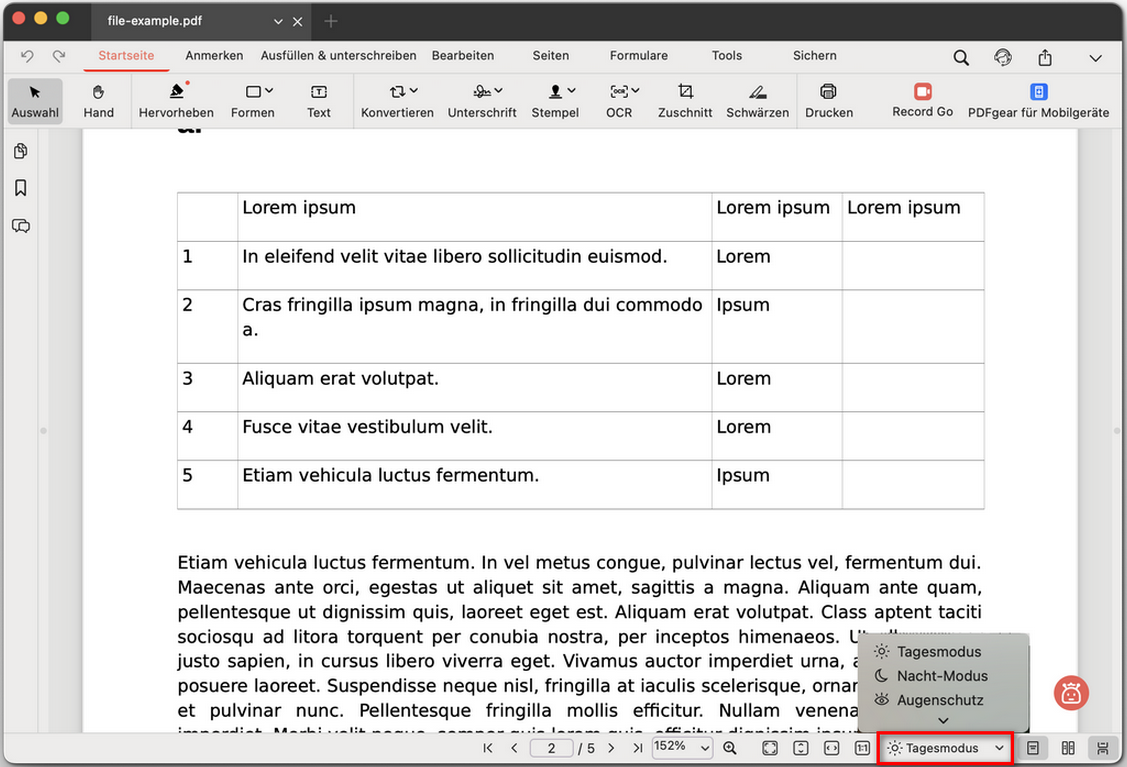Screen dimensions: 1127x767
Task: Switch to the Anmerken tab
Action: (214, 56)
